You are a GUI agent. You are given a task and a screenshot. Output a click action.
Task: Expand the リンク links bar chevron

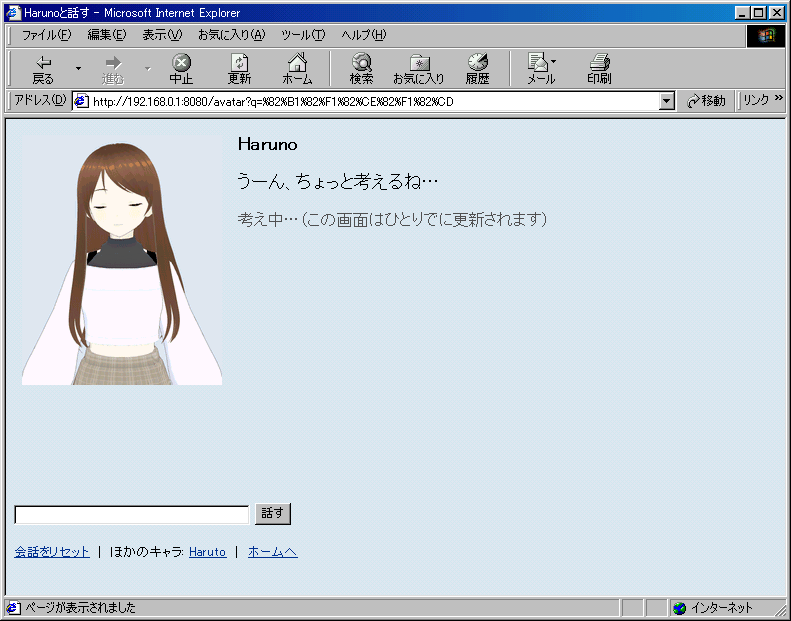click(779, 98)
